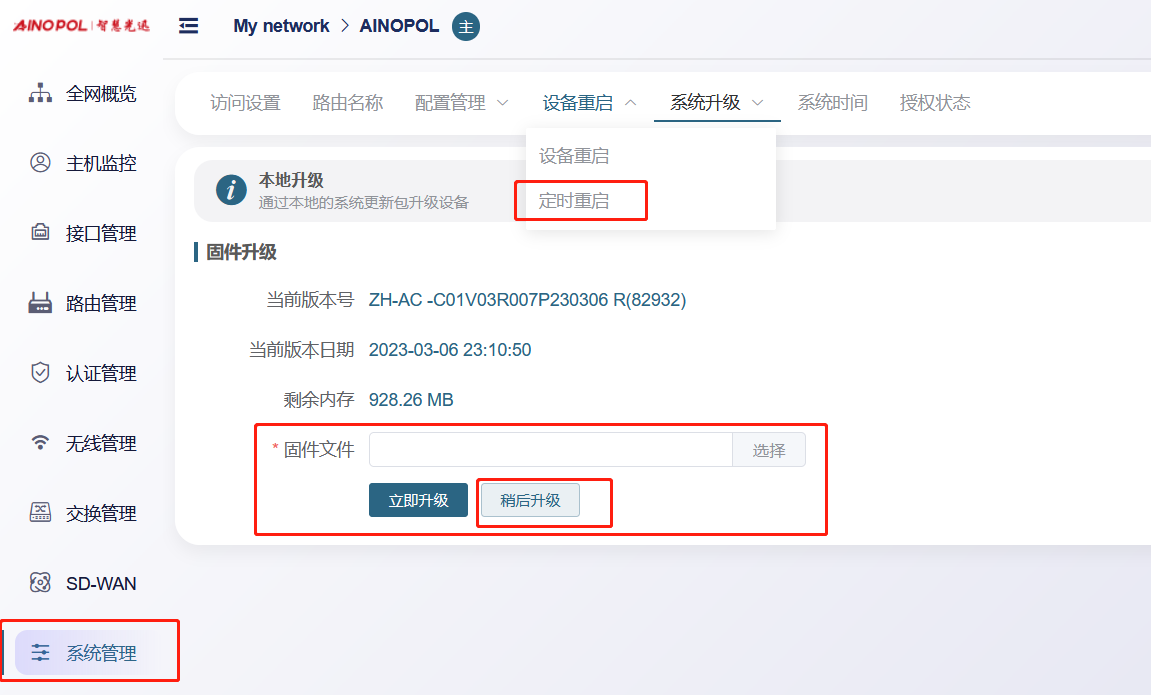This screenshot has height=695, width=1151.
Task: Choose 设备重启 option in dropdown list
Action: click(x=574, y=156)
